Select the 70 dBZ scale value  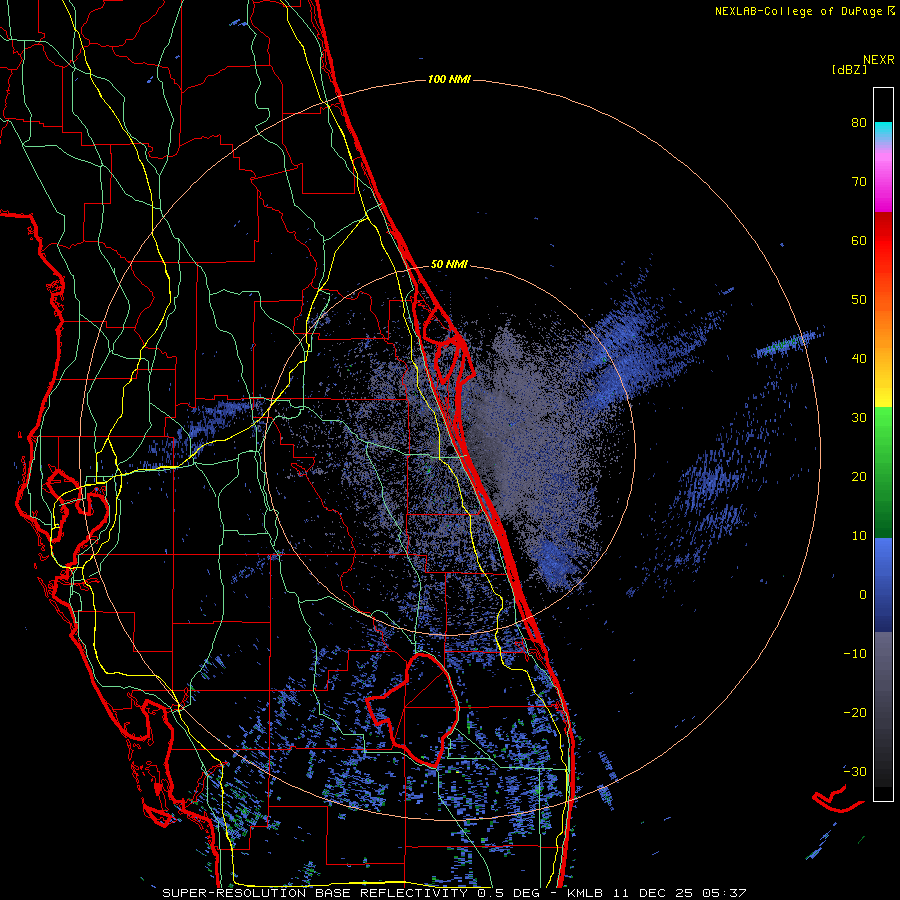(x=859, y=181)
